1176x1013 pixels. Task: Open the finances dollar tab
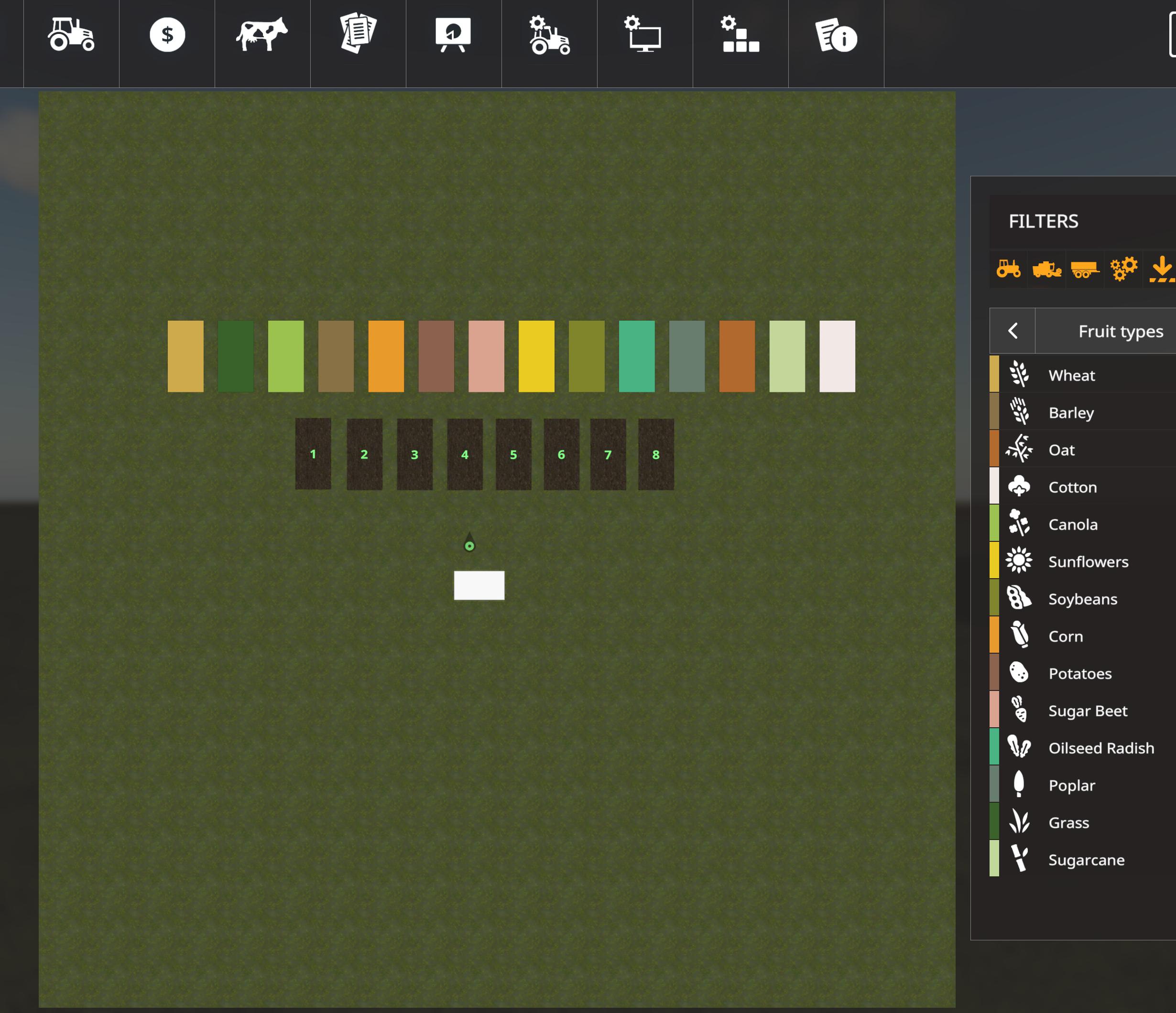[167, 35]
